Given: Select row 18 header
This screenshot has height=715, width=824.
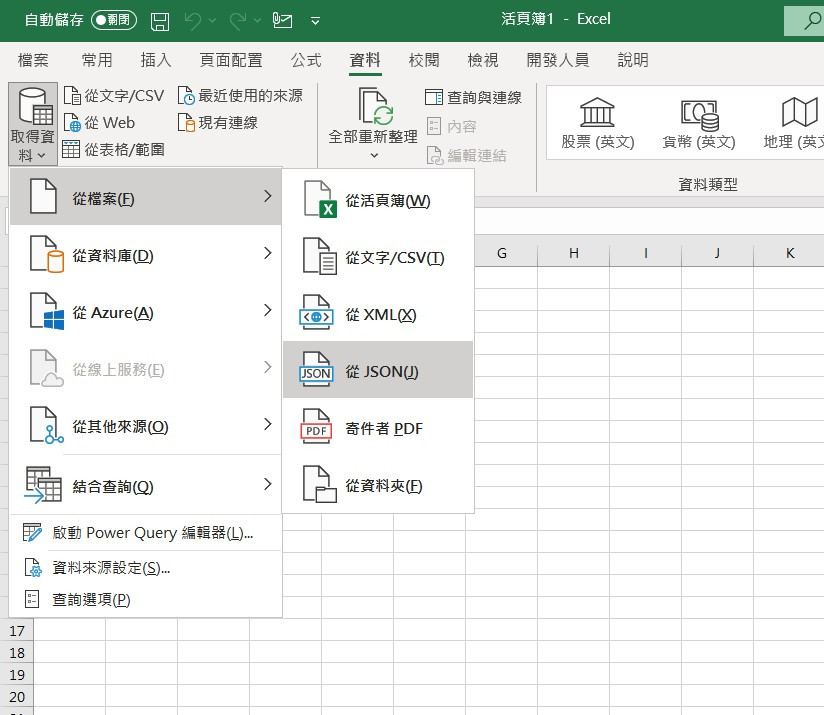Looking at the screenshot, I should click(17, 653).
